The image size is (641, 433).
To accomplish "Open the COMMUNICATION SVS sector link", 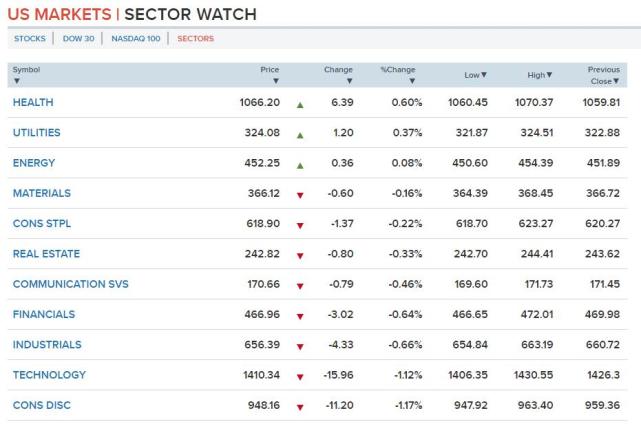I will pyautogui.click(x=70, y=284).
